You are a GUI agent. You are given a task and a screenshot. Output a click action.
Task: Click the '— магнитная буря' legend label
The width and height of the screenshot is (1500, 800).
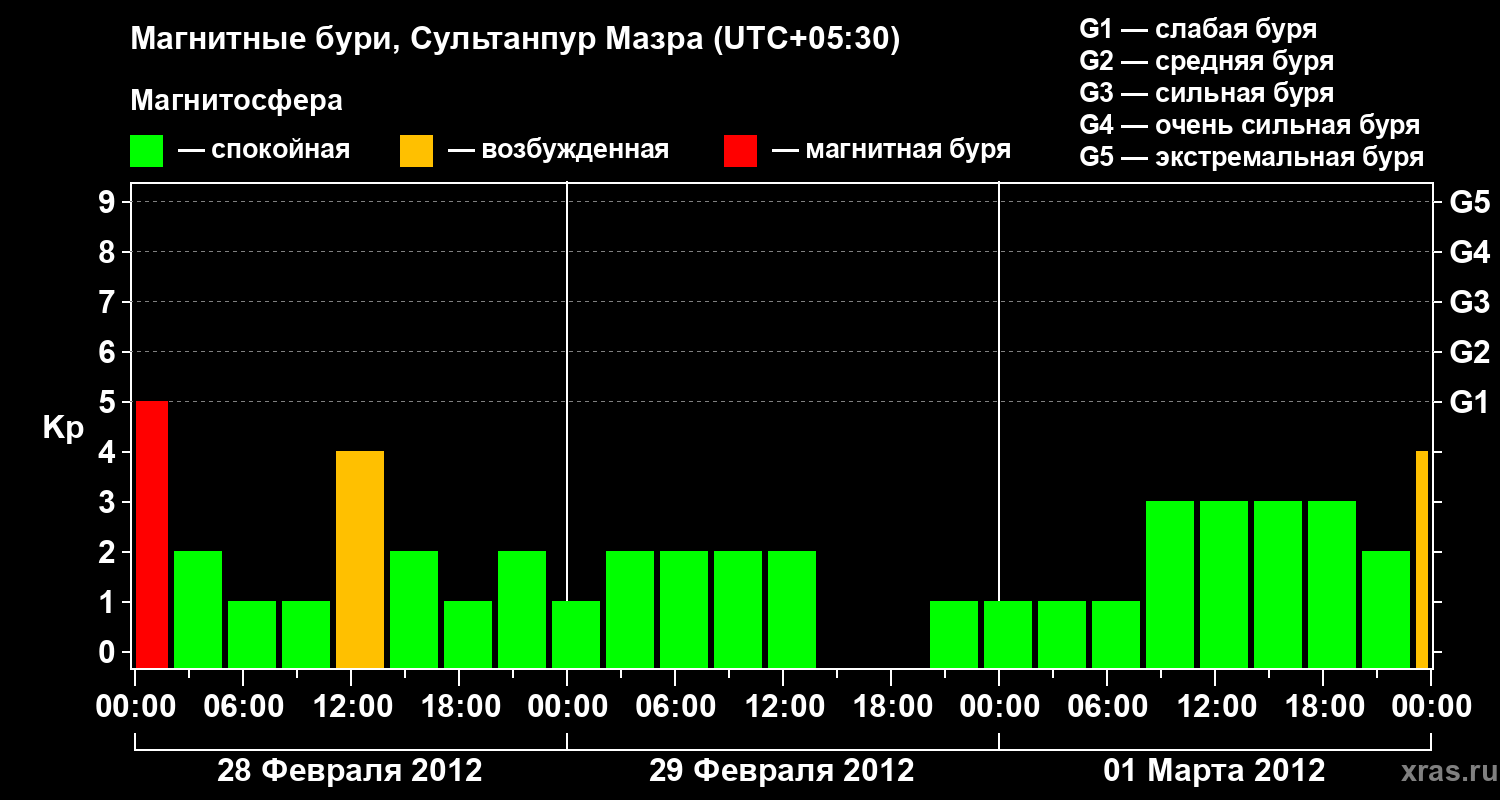pyautogui.click(x=892, y=150)
